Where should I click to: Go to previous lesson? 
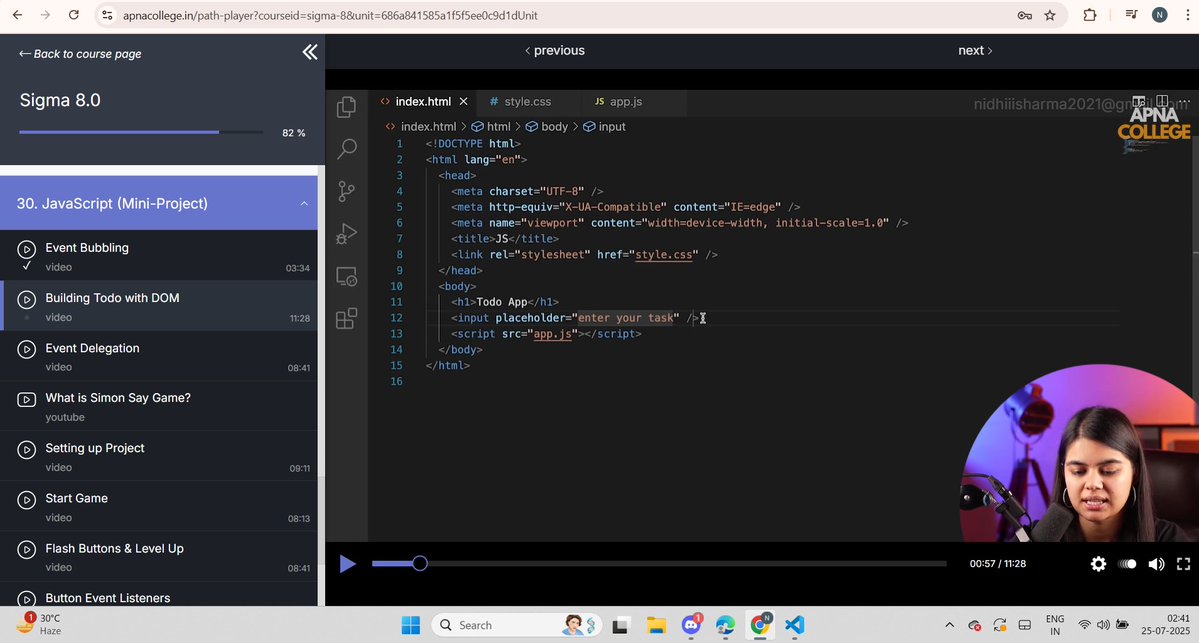[555, 50]
